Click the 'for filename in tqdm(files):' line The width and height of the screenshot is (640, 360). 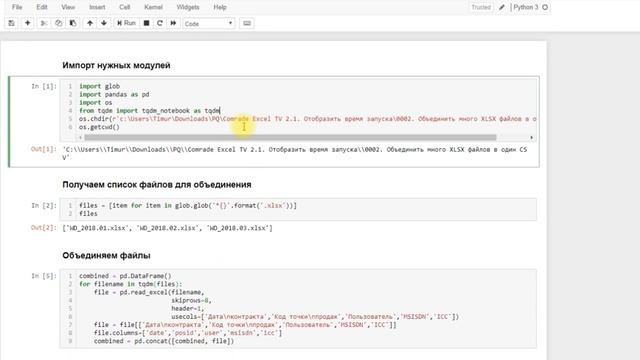coord(131,284)
